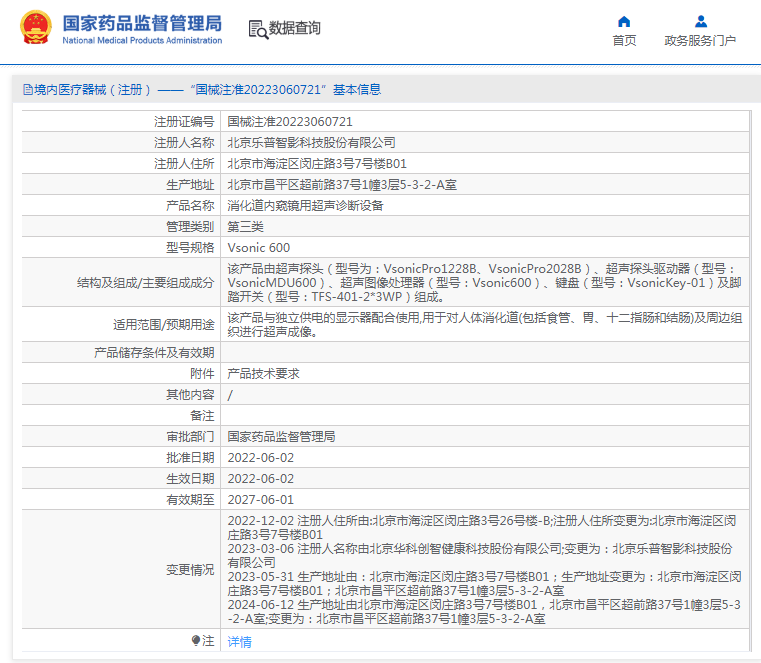Select production address 北京市昌平区超前路37号 cell

[342, 184]
